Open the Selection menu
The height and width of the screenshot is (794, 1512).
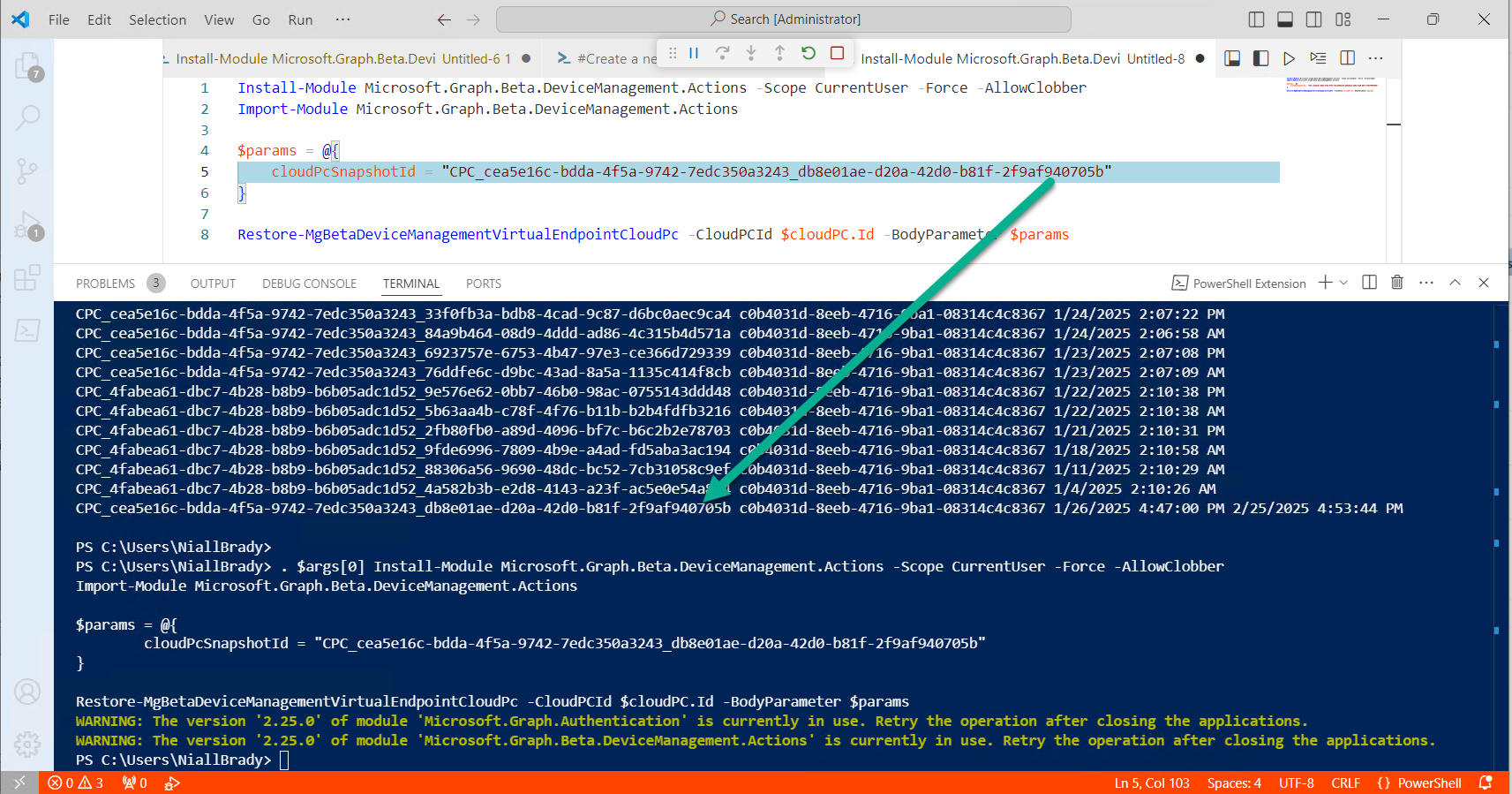(157, 19)
